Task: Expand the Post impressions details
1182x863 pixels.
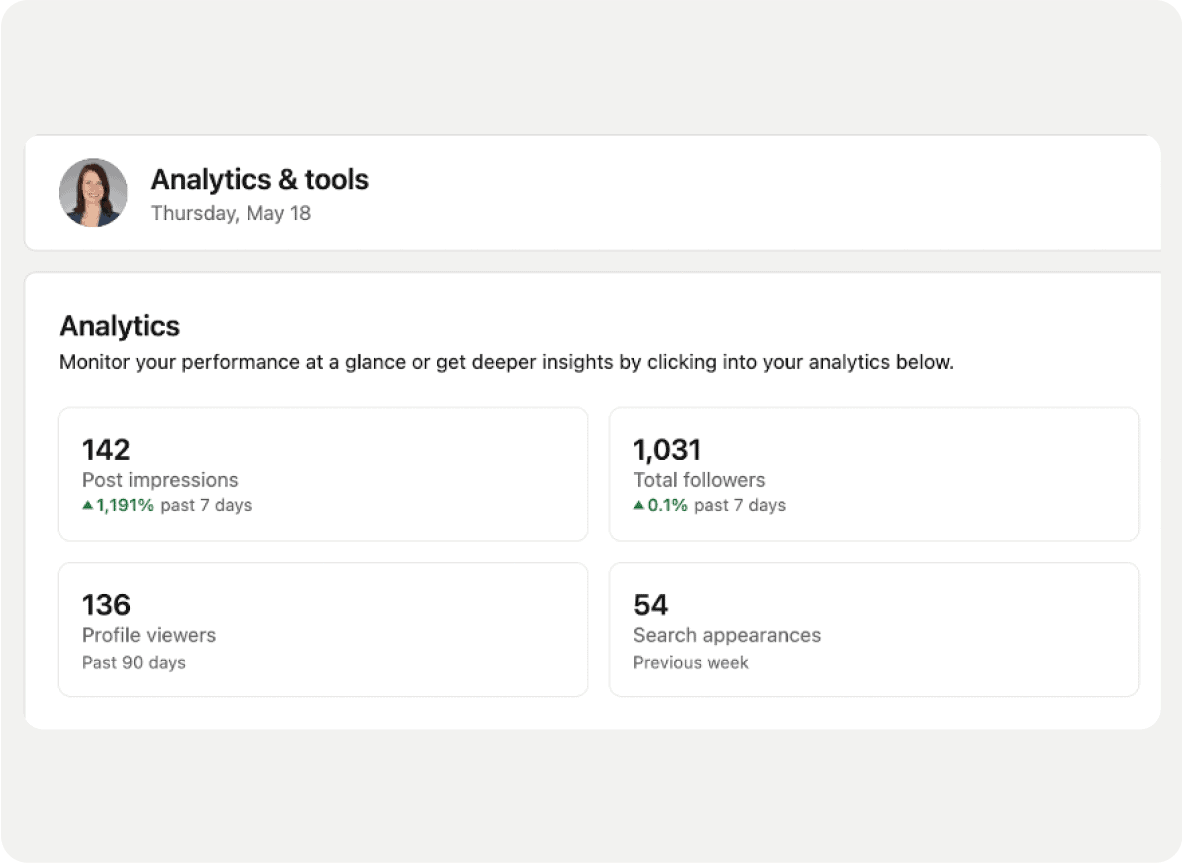Action: pyautogui.click(x=322, y=474)
